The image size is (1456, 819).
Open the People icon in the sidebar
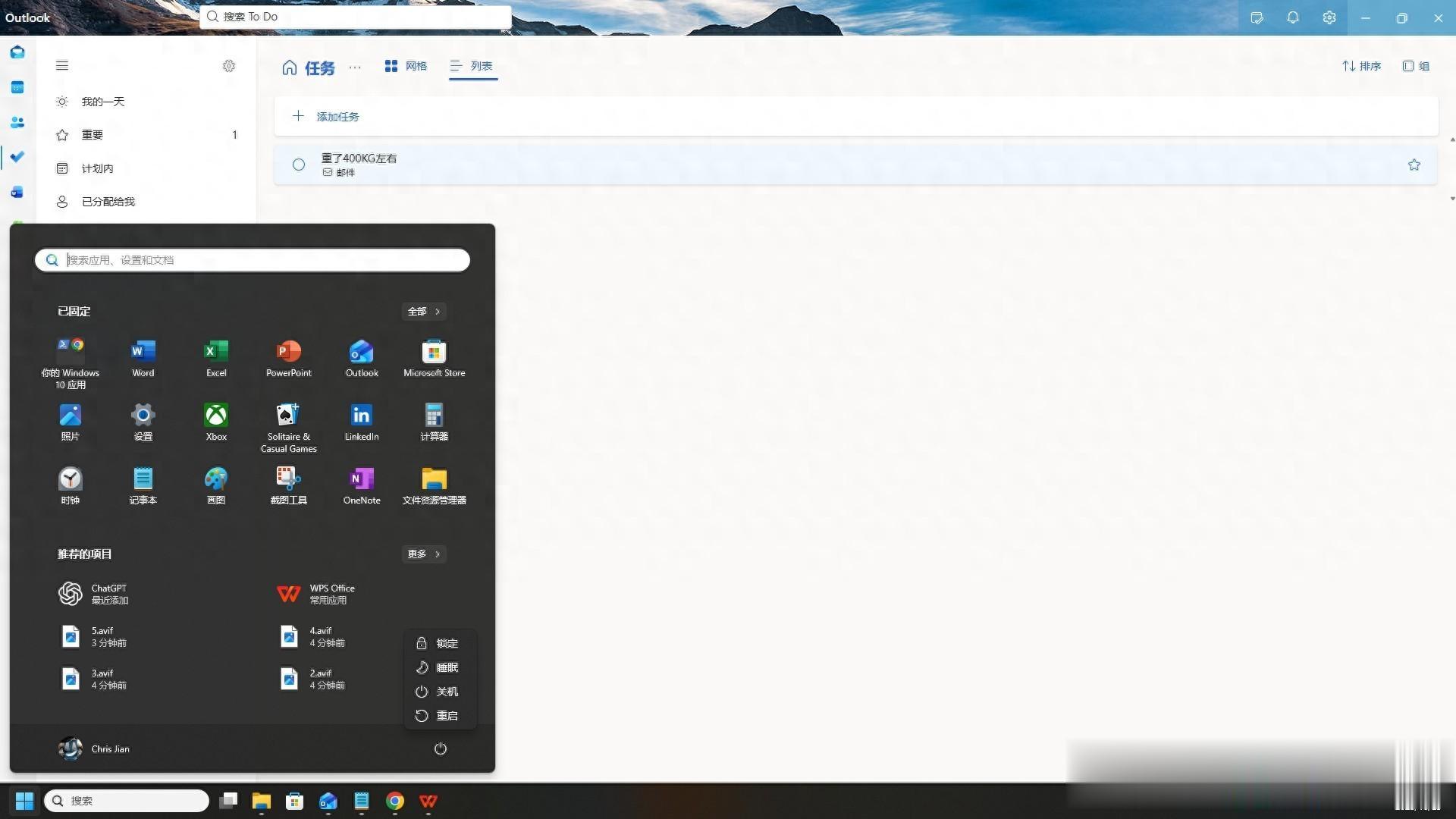click(x=17, y=122)
